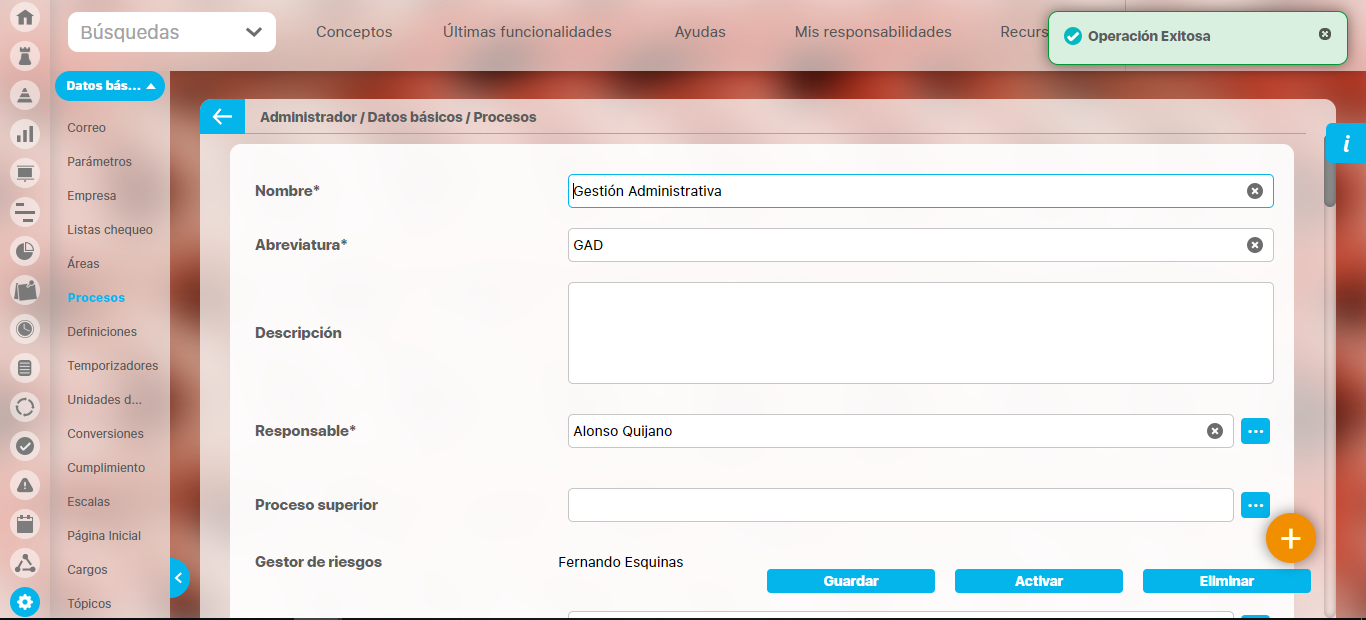This screenshot has height=620, width=1366.
Task: Open the home icon in sidebar
Action: pos(25,16)
